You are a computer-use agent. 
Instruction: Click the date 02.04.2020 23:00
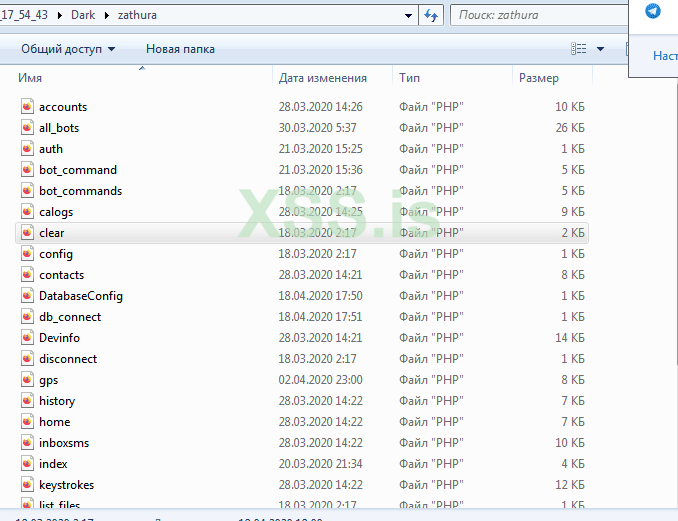point(320,380)
